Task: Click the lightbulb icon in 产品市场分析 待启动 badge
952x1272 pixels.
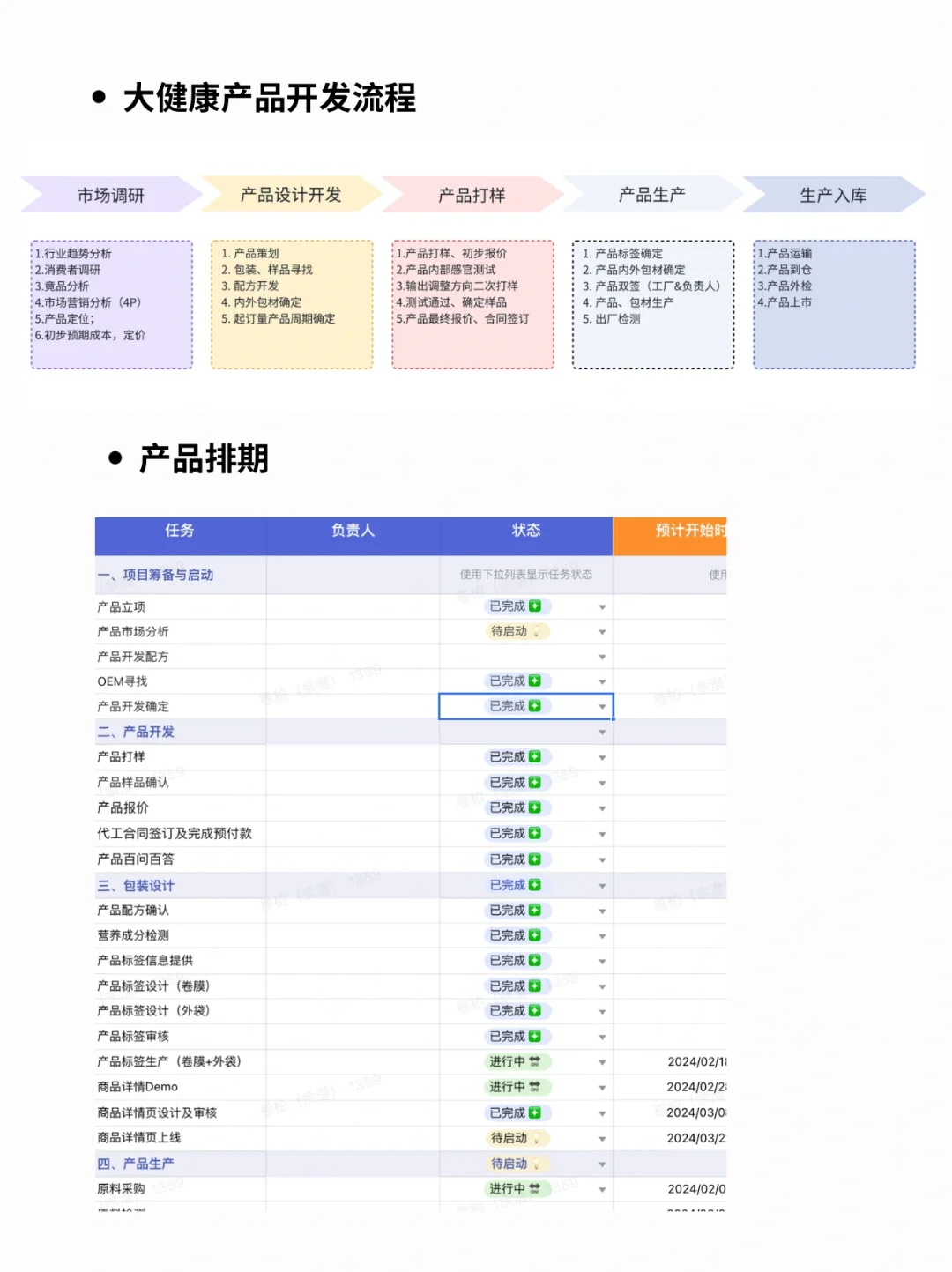Action: (x=537, y=632)
